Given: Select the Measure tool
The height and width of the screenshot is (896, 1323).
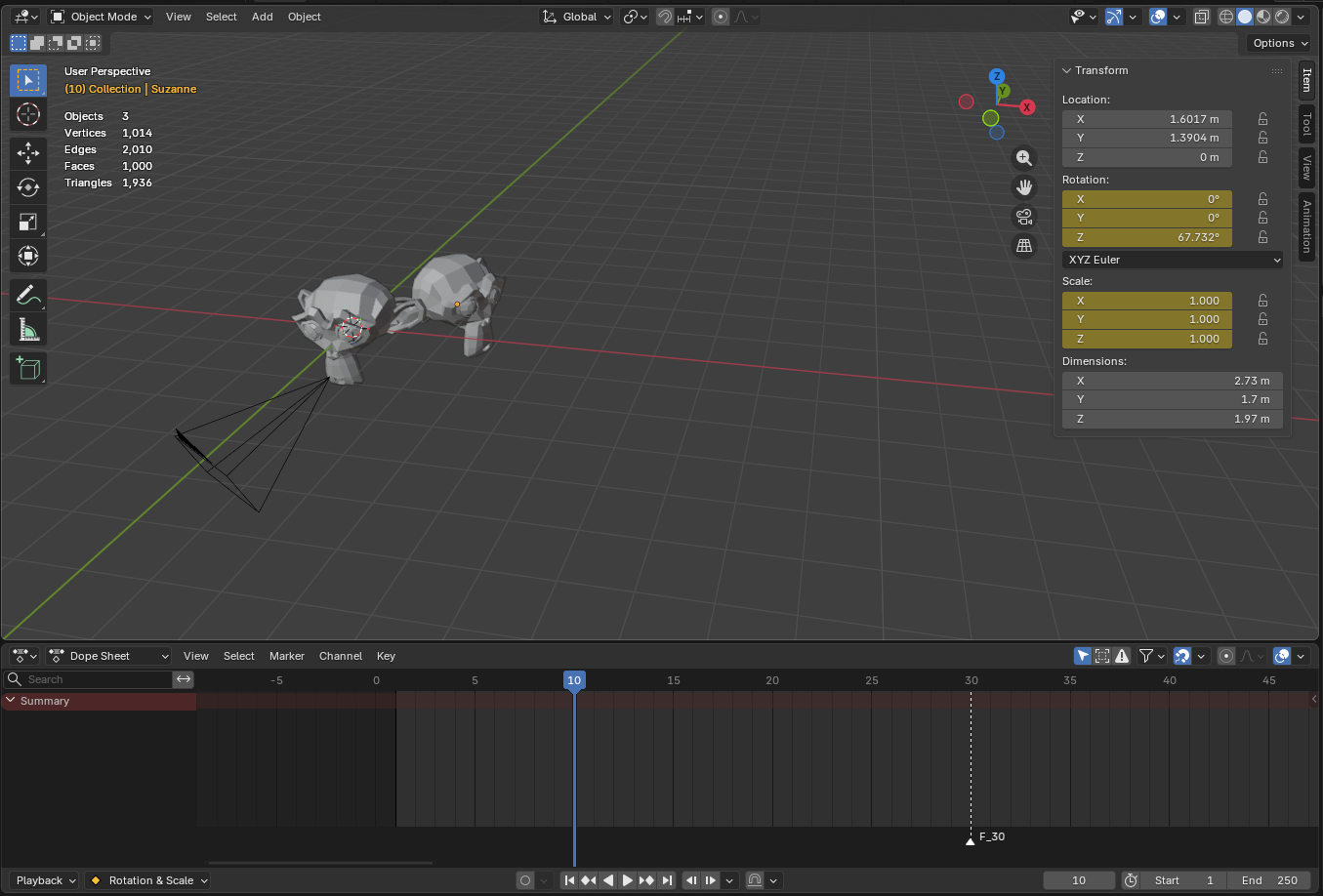Looking at the screenshot, I should 28,329.
